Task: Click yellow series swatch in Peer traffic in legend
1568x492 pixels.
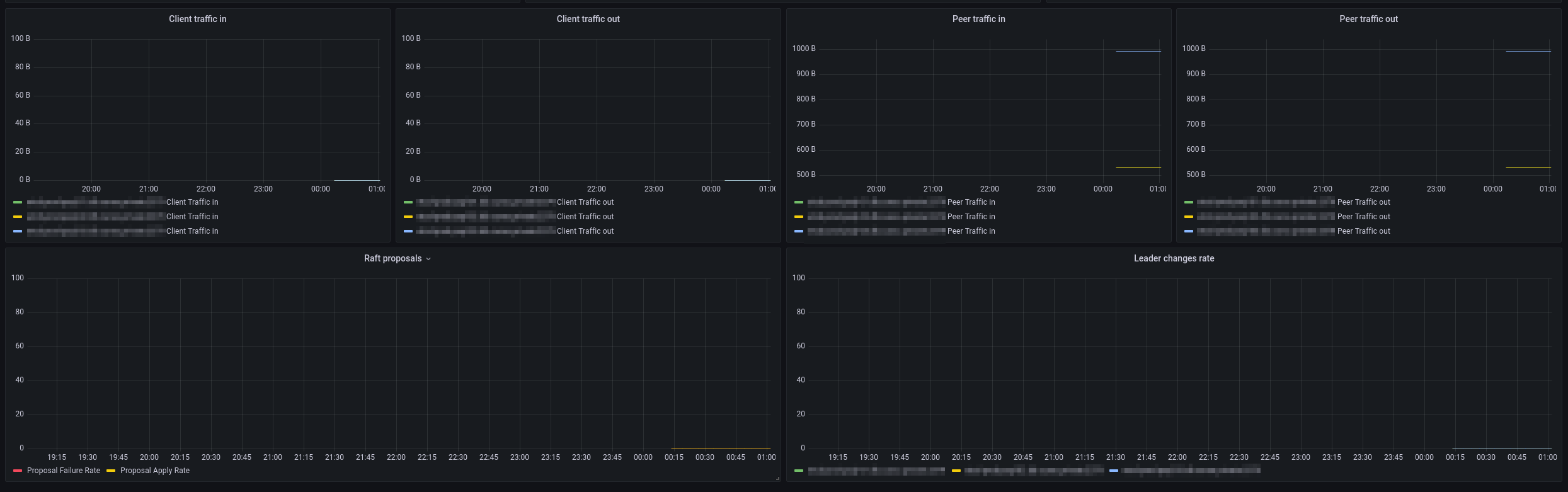Action: 799,217
